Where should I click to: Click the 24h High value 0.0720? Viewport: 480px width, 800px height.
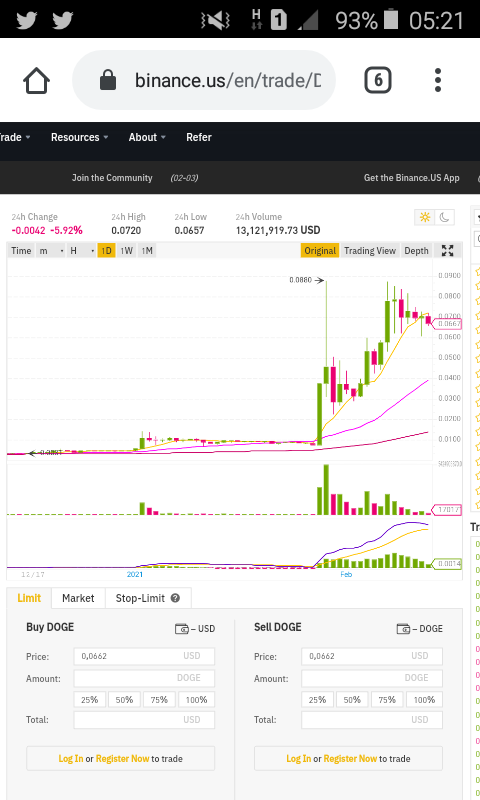point(126,230)
